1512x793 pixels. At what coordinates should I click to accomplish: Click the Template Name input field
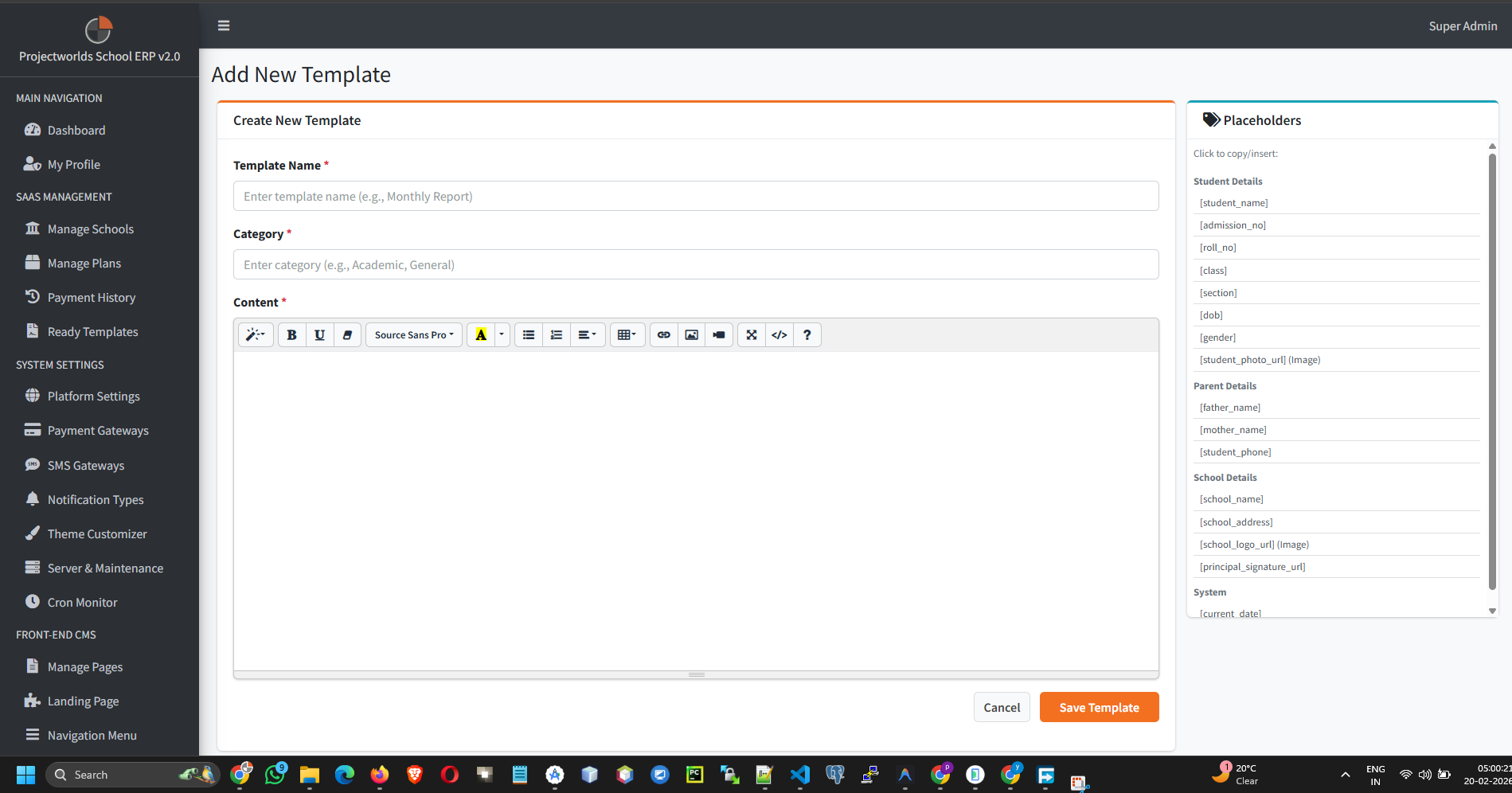tap(696, 196)
